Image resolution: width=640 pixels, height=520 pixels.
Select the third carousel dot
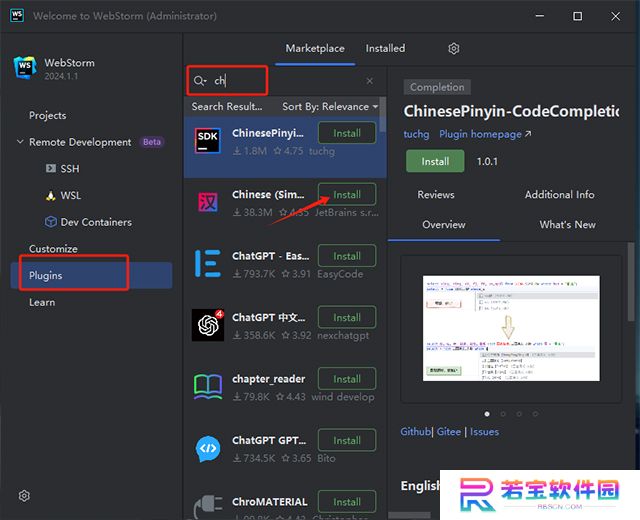(519, 414)
